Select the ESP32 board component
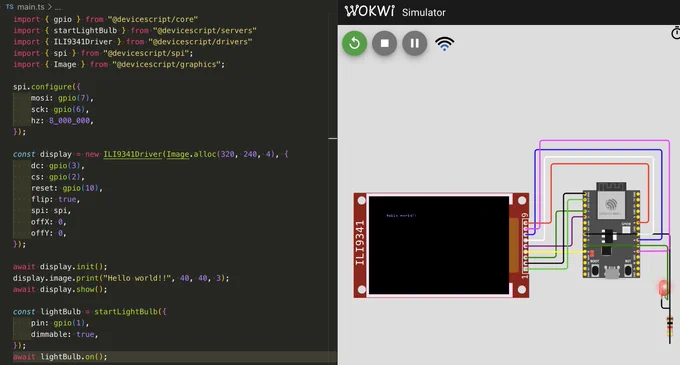 pos(611,231)
